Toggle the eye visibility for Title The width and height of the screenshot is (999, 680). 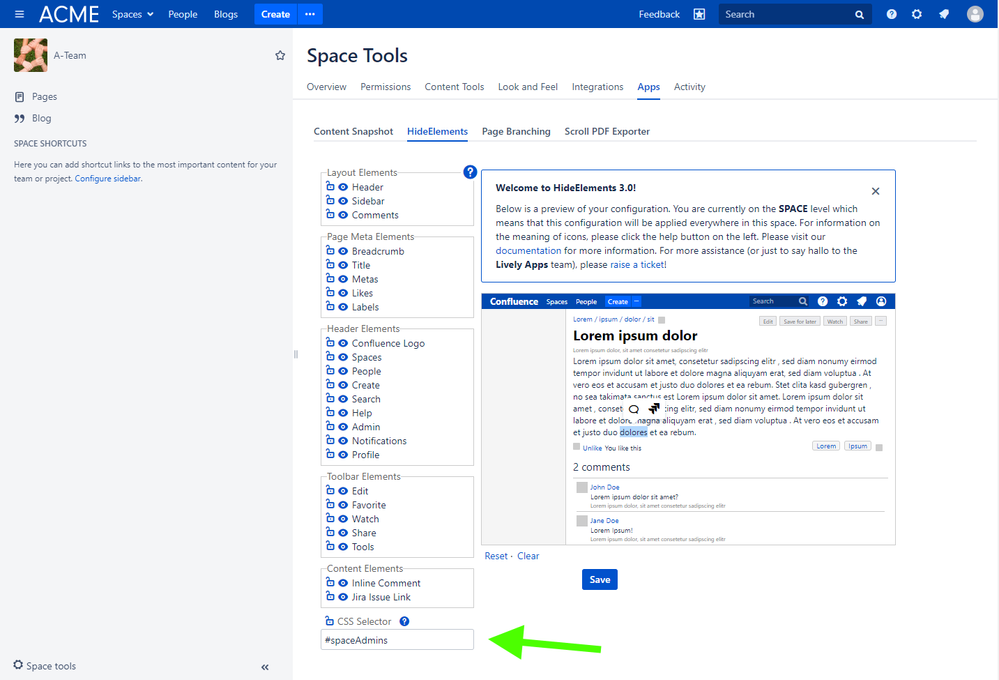point(343,265)
